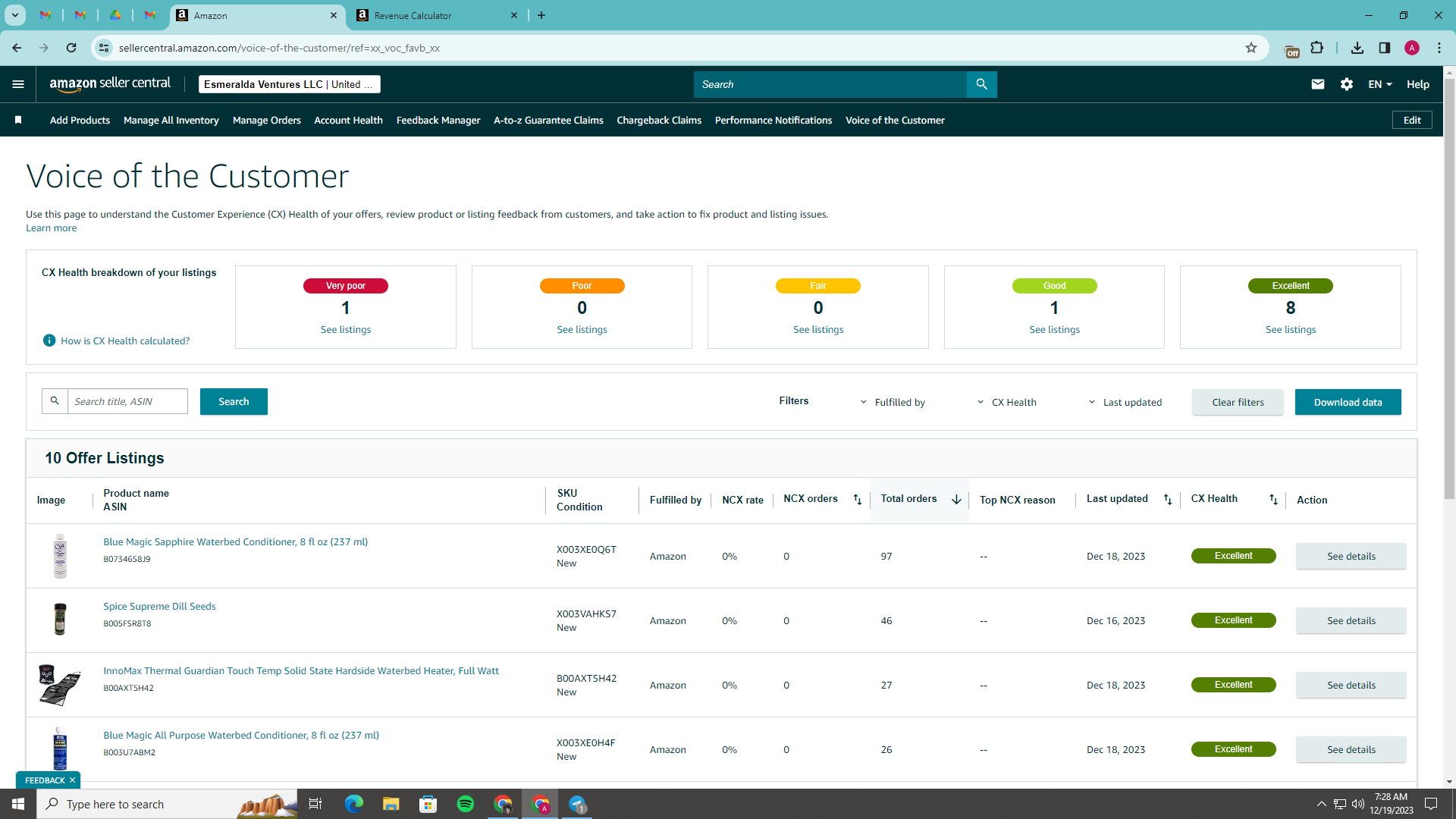The width and height of the screenshot is (1456, 819).
Task: Open the EN language dropdown
Action: pyautogui.click(x=1380, y=84)
